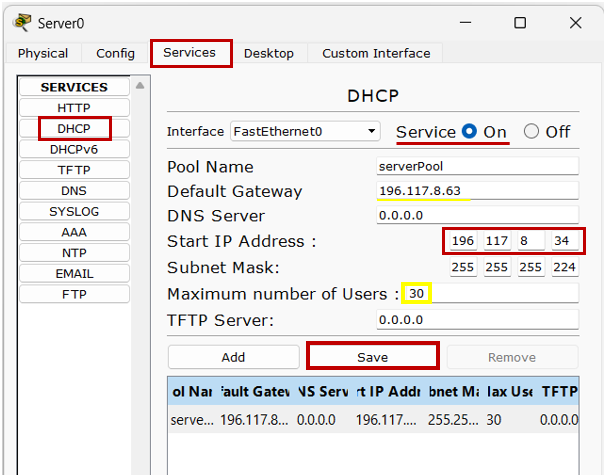Open the DNS service settings
This screenshot has width=613, height=475.
[x=74, y=190]
